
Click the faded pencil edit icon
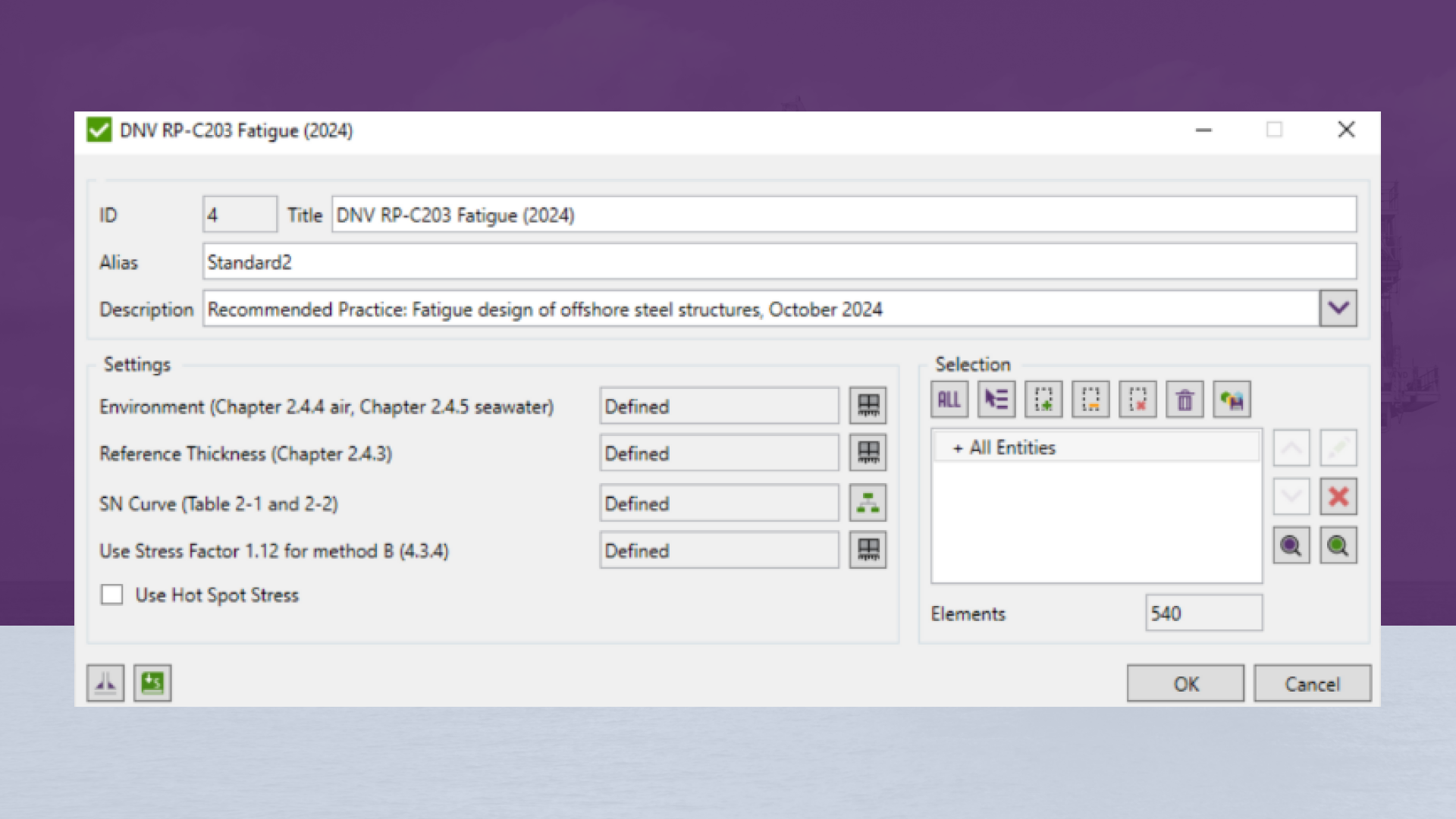click(1338, 448)
